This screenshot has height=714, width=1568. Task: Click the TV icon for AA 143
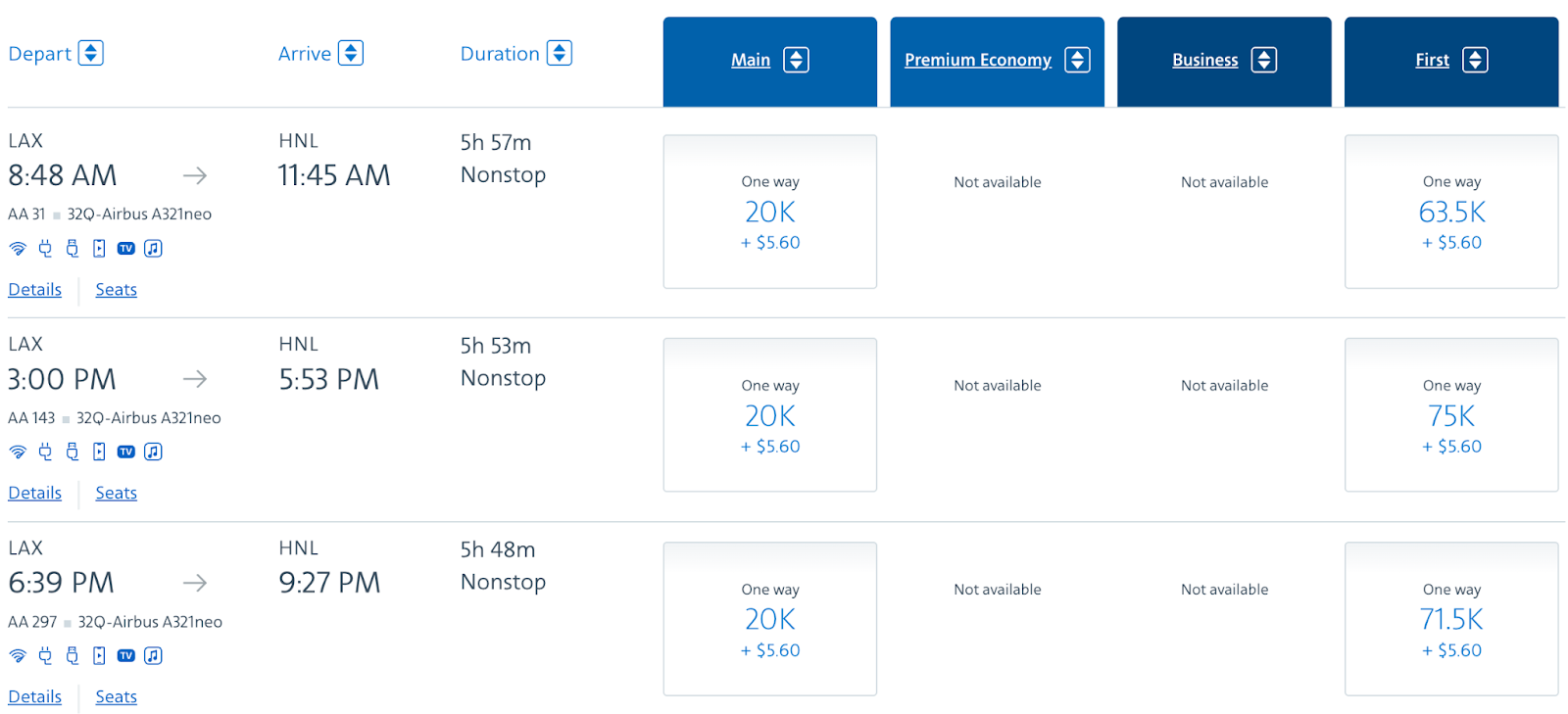pyautogui.click(x=125, y=452)
